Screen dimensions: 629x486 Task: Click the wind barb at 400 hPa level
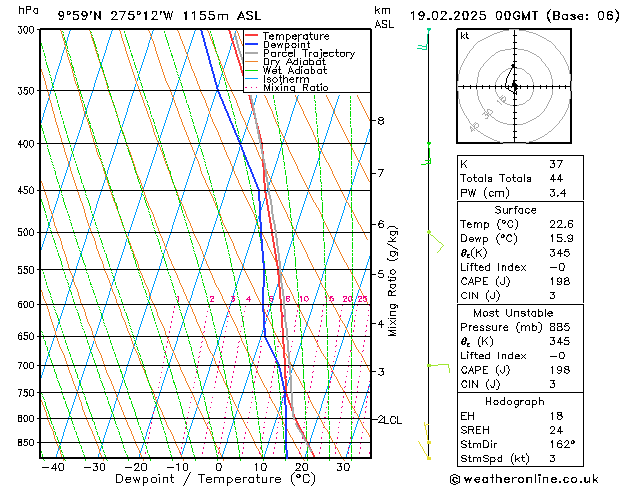tap(426, 154)
